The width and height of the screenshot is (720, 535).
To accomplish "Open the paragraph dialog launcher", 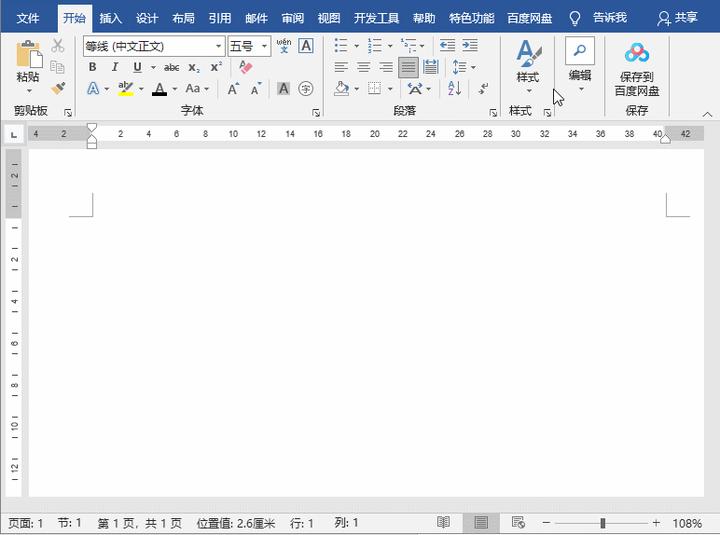I will 493,113.
